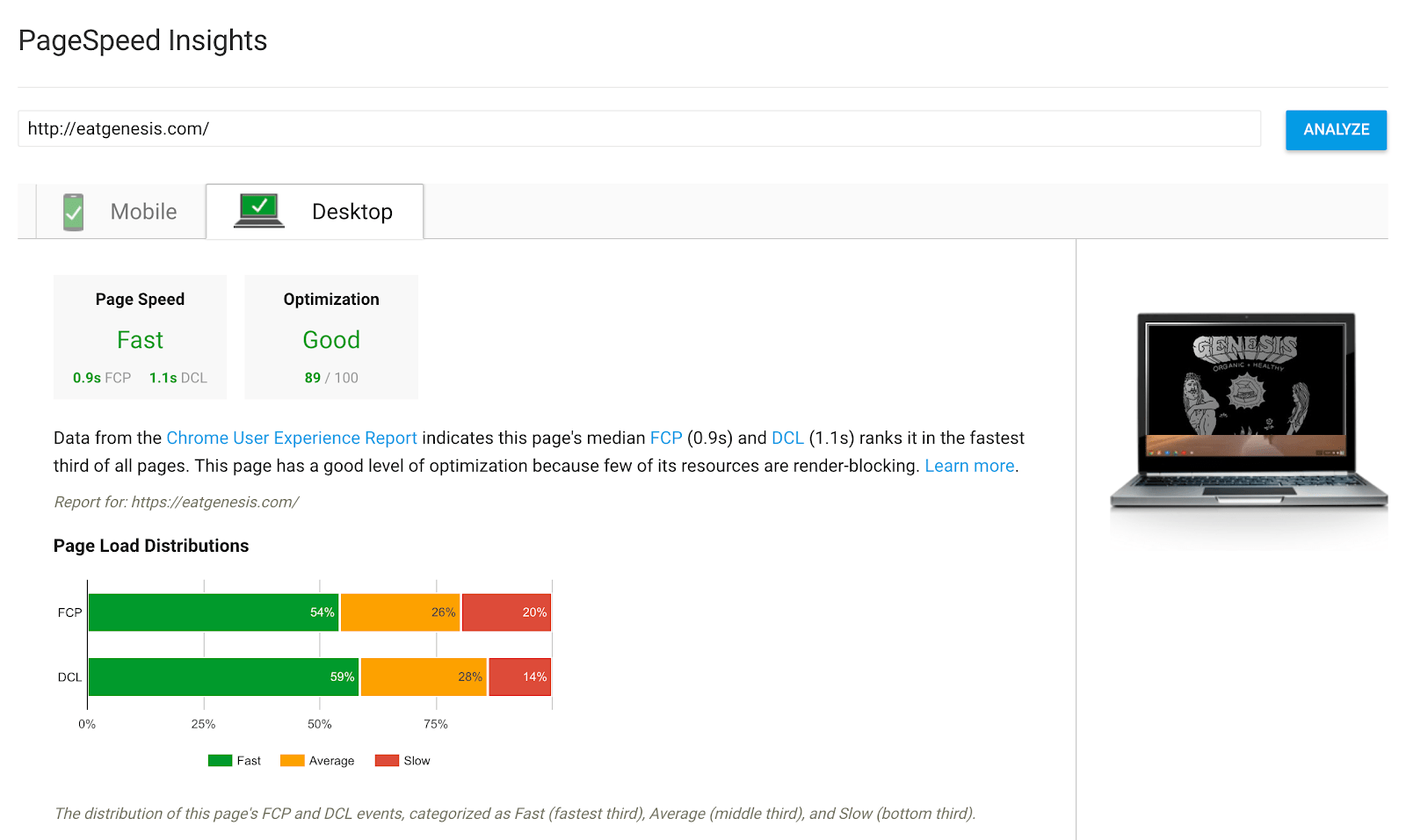Click the Slow red legend marker
The width and height of the screenshot is (1406, 840).
coord(386,759)
